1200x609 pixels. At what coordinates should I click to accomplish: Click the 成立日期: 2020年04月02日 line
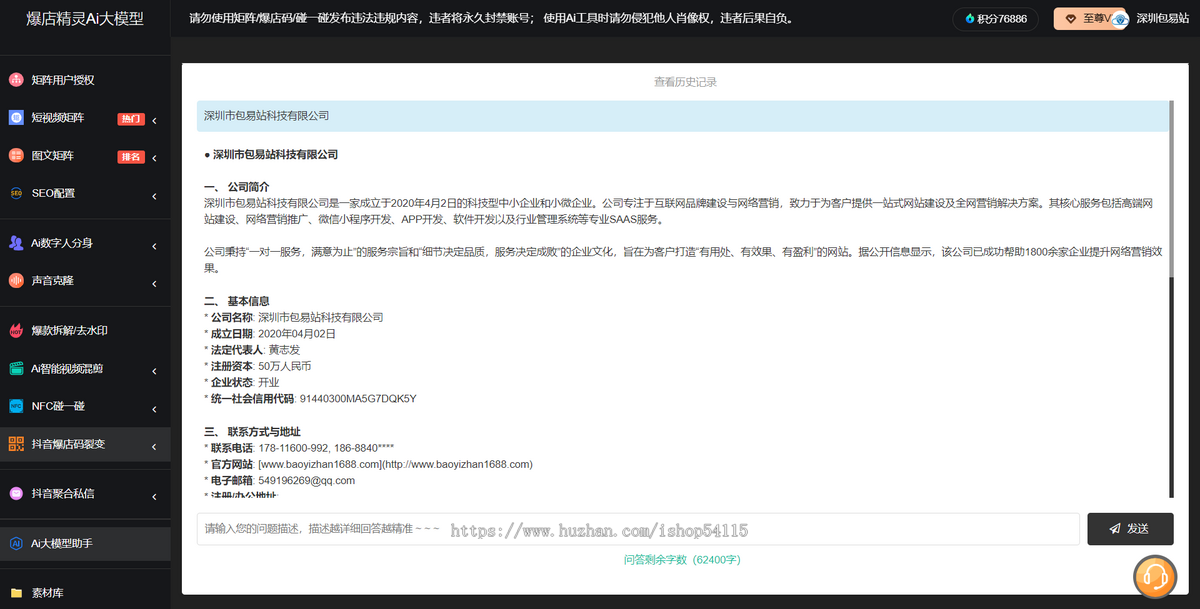pos(270,334)
